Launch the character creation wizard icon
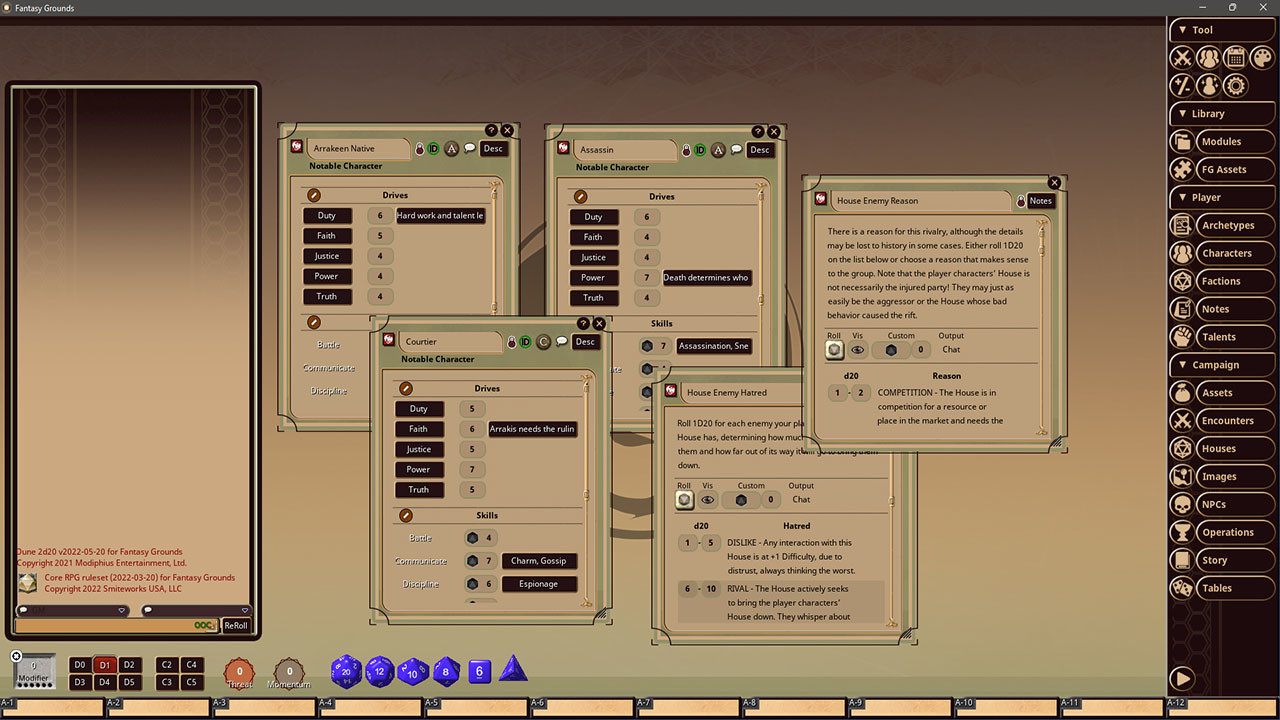Screen dimensions: 1280x720 click(1208, 86)
